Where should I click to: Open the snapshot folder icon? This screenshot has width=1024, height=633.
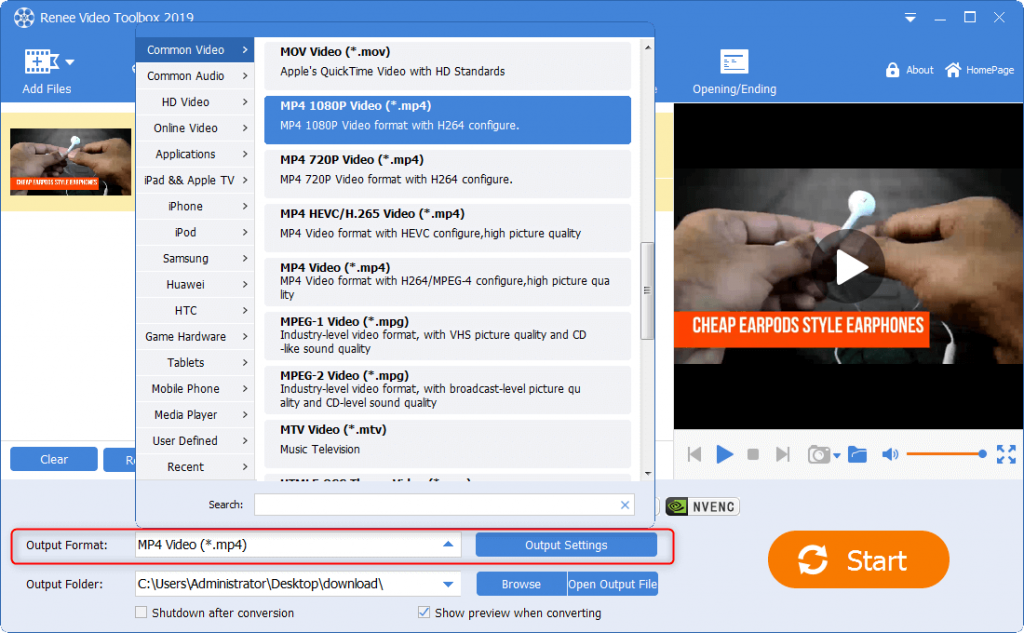[x=857, y=455]
